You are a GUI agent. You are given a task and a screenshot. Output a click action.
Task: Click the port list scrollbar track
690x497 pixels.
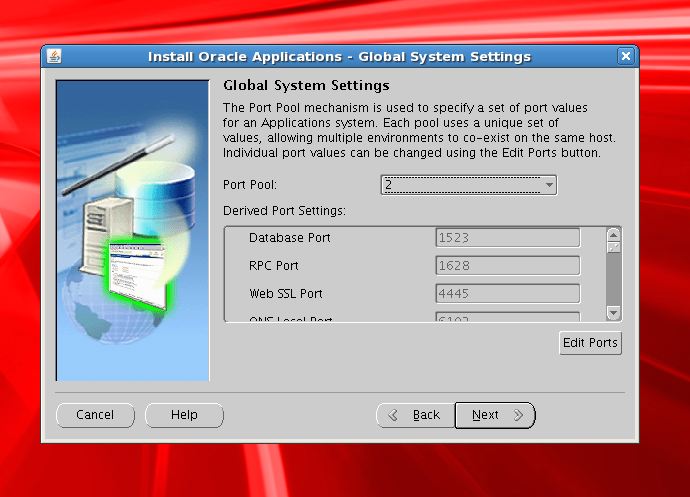click(613, 278)
